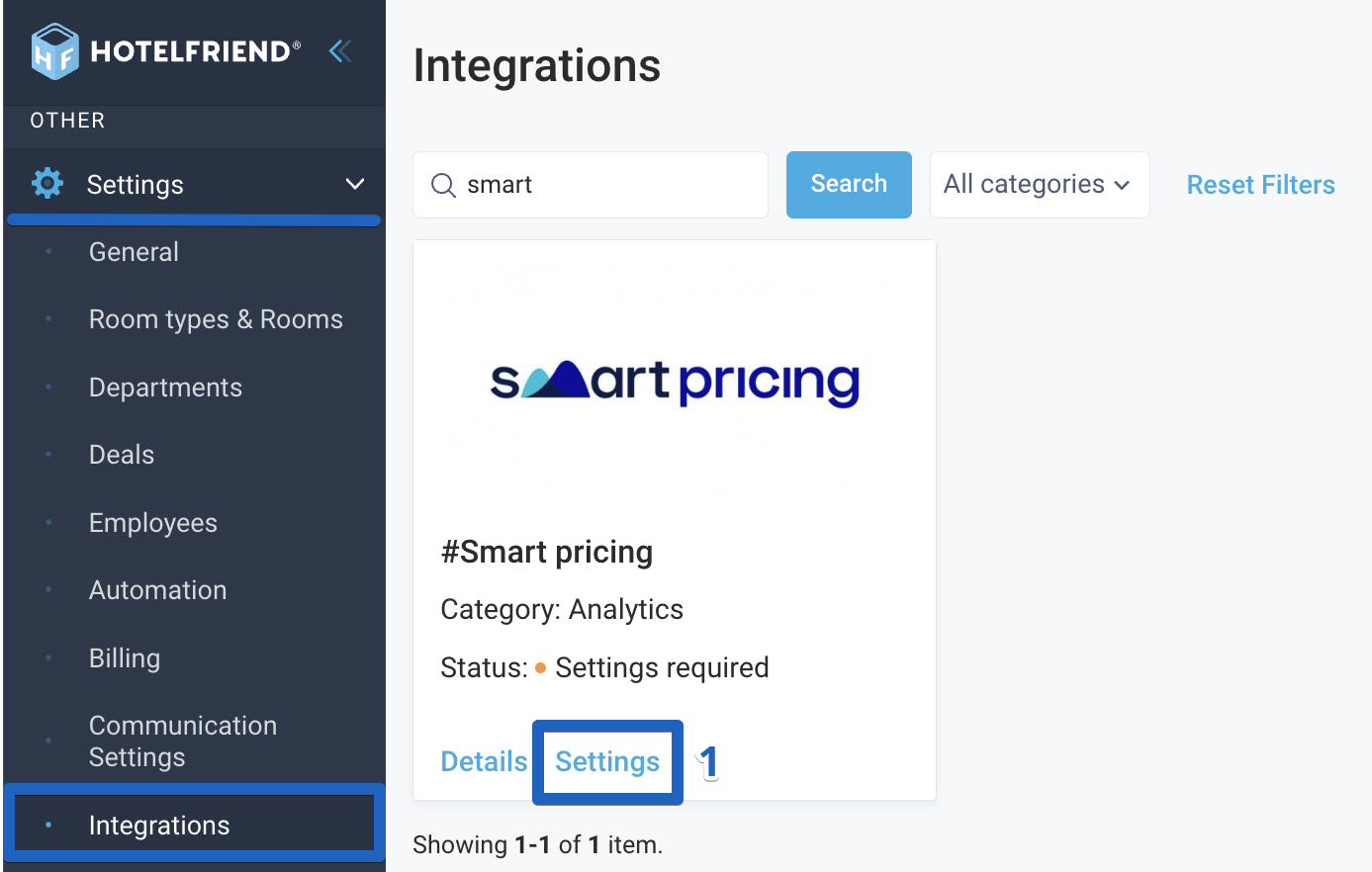Navigate to Automation settings
The width and height of the screenshot is (1372, 872).
tap(157, 590)
